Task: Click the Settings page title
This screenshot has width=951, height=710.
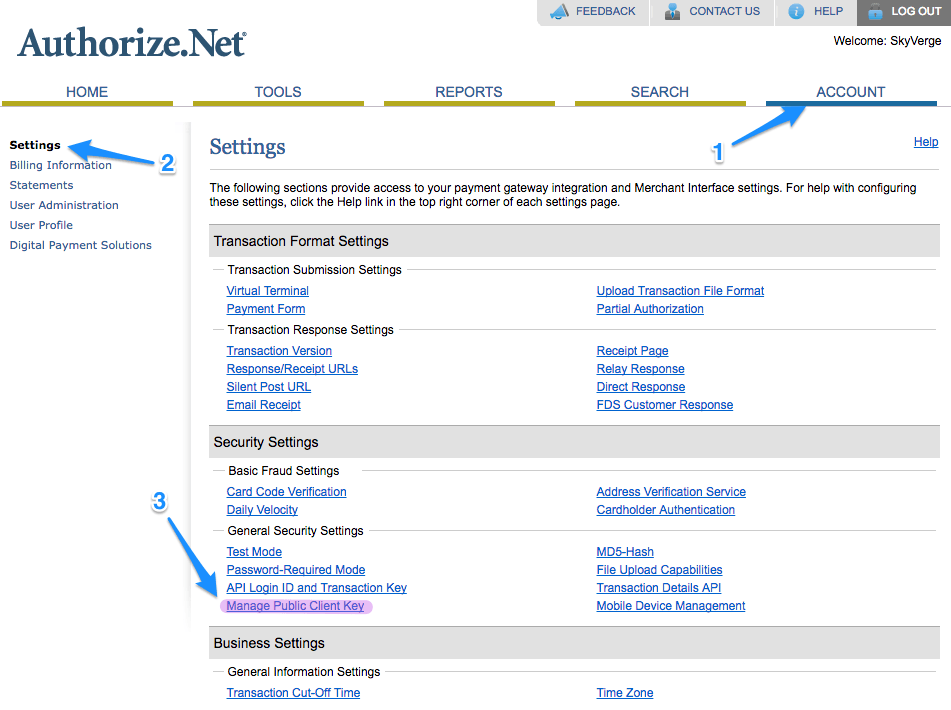Action: pyautogui.click(x=247, y=147)
